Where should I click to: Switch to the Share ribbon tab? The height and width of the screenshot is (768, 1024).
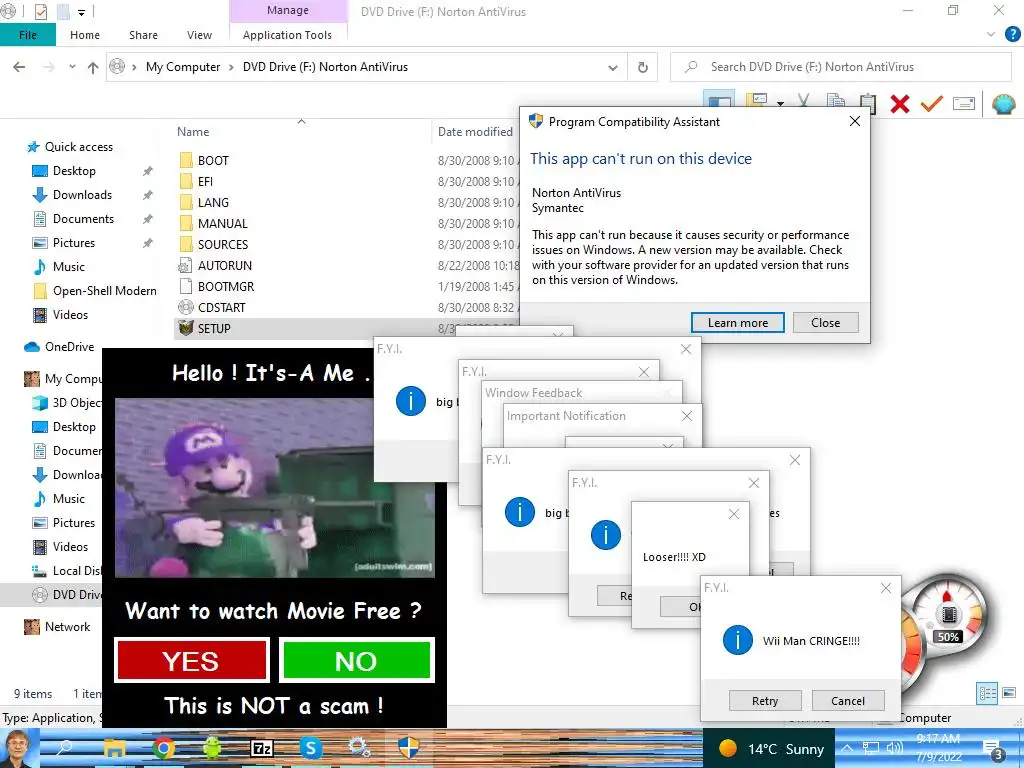click(x=143, y=35)
